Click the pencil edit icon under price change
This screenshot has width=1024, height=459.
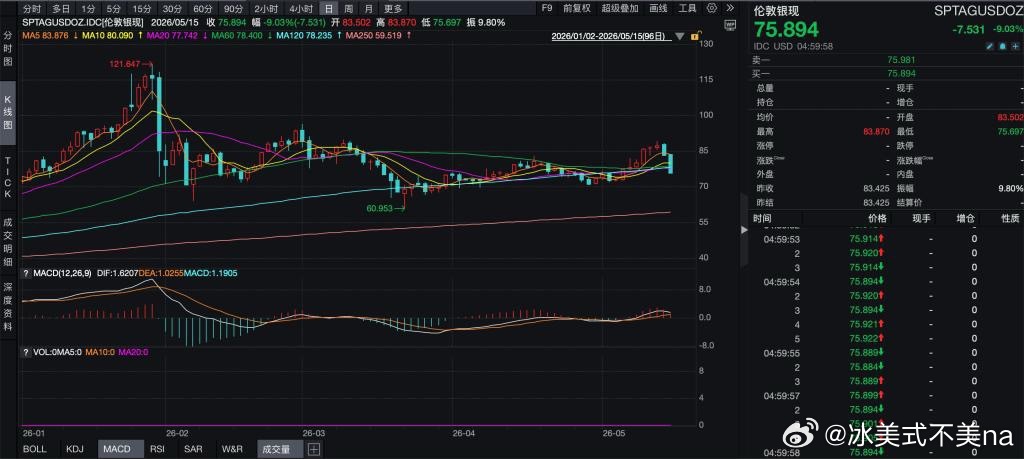coord(990,47)
